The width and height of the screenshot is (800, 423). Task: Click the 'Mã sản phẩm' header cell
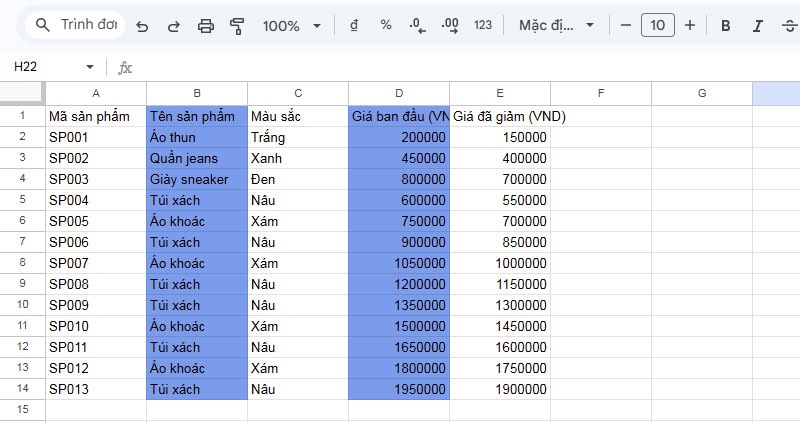tap(96, 116)
